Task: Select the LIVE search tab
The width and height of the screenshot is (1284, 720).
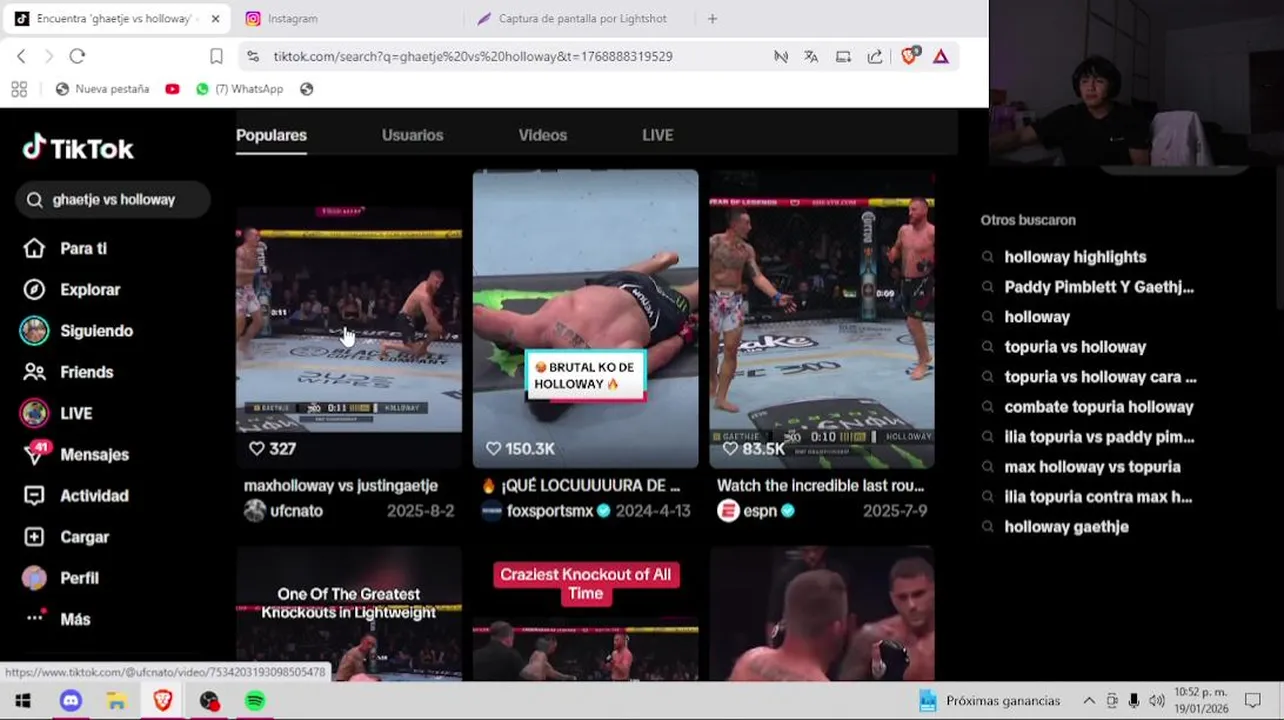Action: click(x=657, y=135)
